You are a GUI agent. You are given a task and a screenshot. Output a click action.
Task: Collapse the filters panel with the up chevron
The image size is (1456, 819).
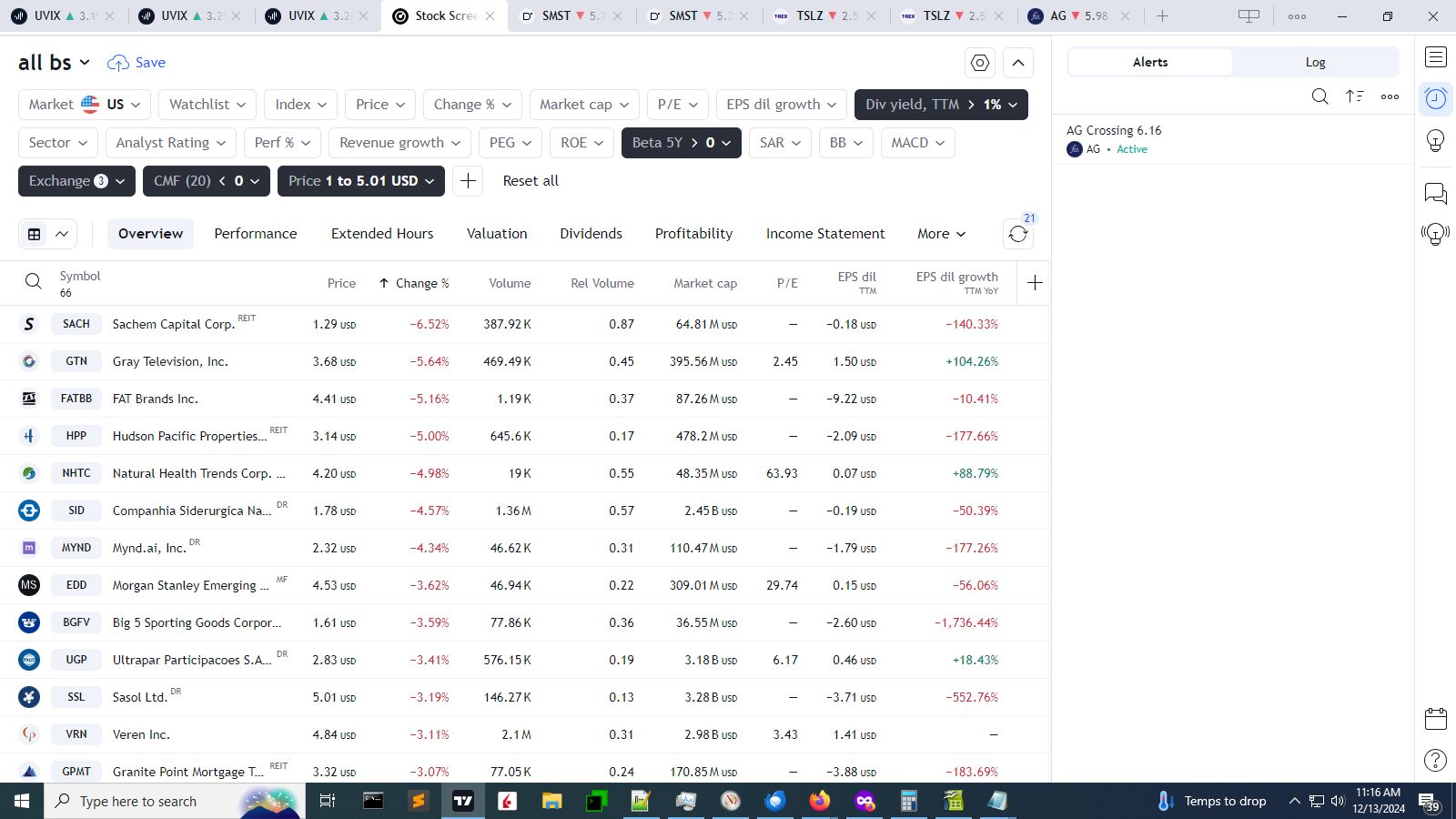tap(1018, 63)
